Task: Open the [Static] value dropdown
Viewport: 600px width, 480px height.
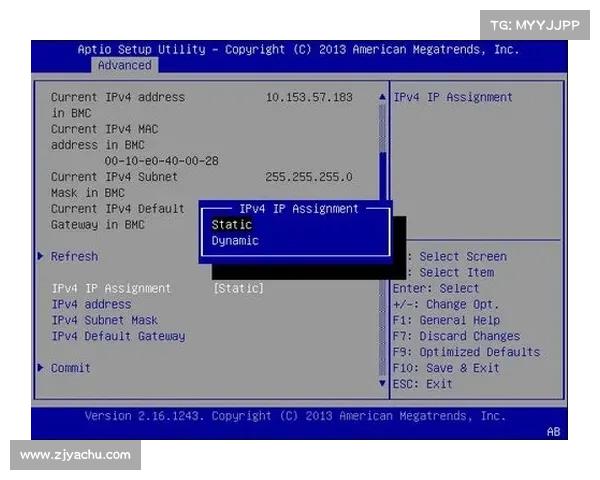Action: (238, 288)
